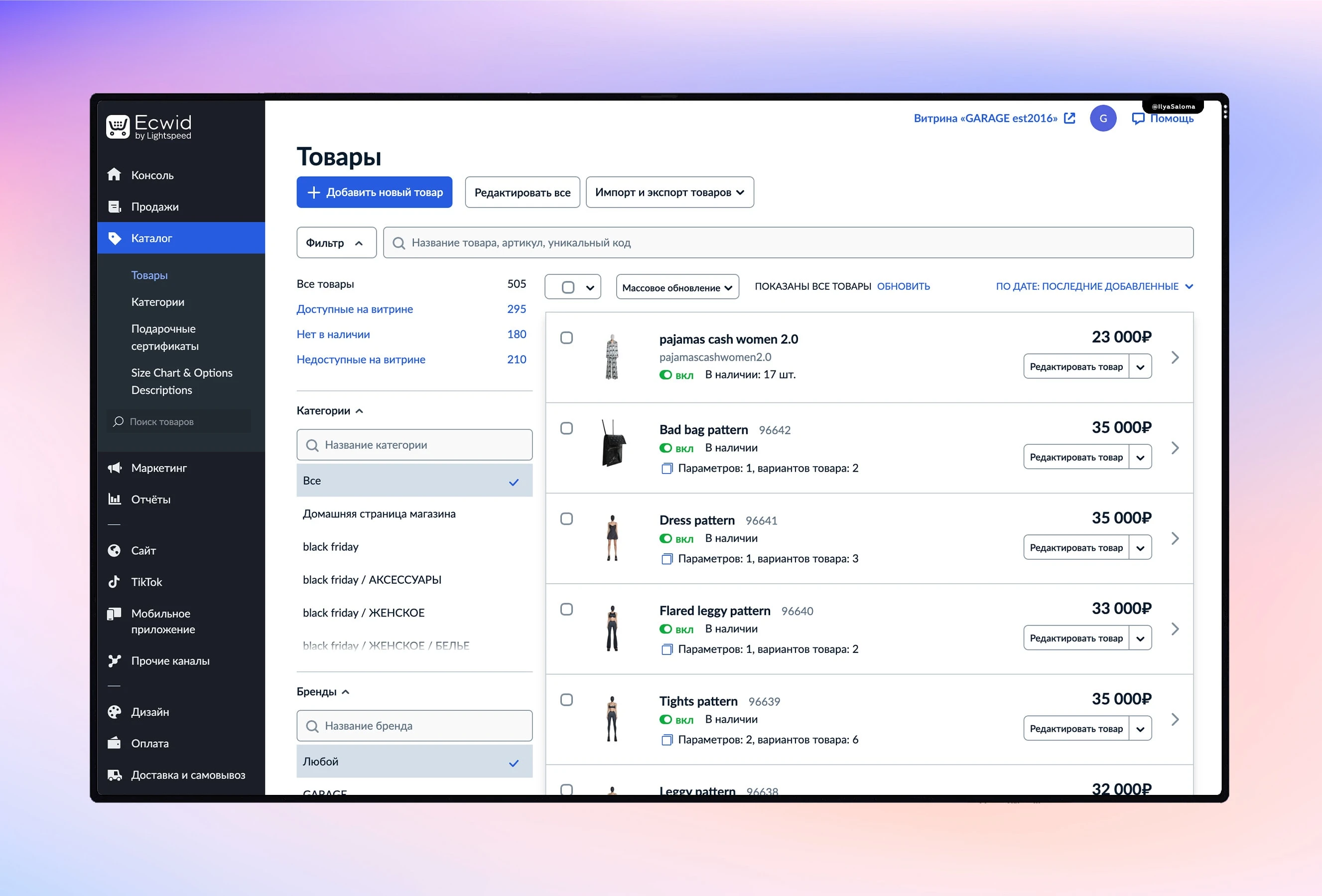This screenshot has height=896, width=1322.
Task: Open the Товары menu item
Action: 149,275
